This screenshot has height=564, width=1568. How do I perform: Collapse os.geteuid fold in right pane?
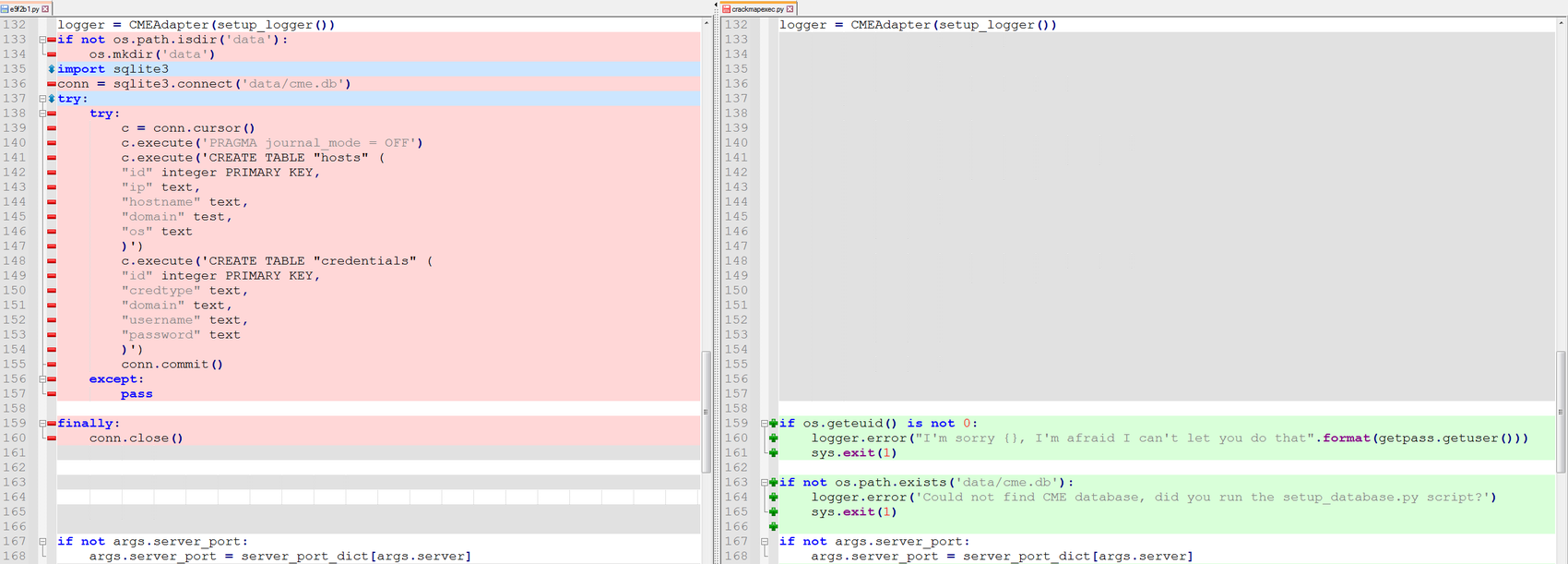pyautogui.click(x=765, y=424)
